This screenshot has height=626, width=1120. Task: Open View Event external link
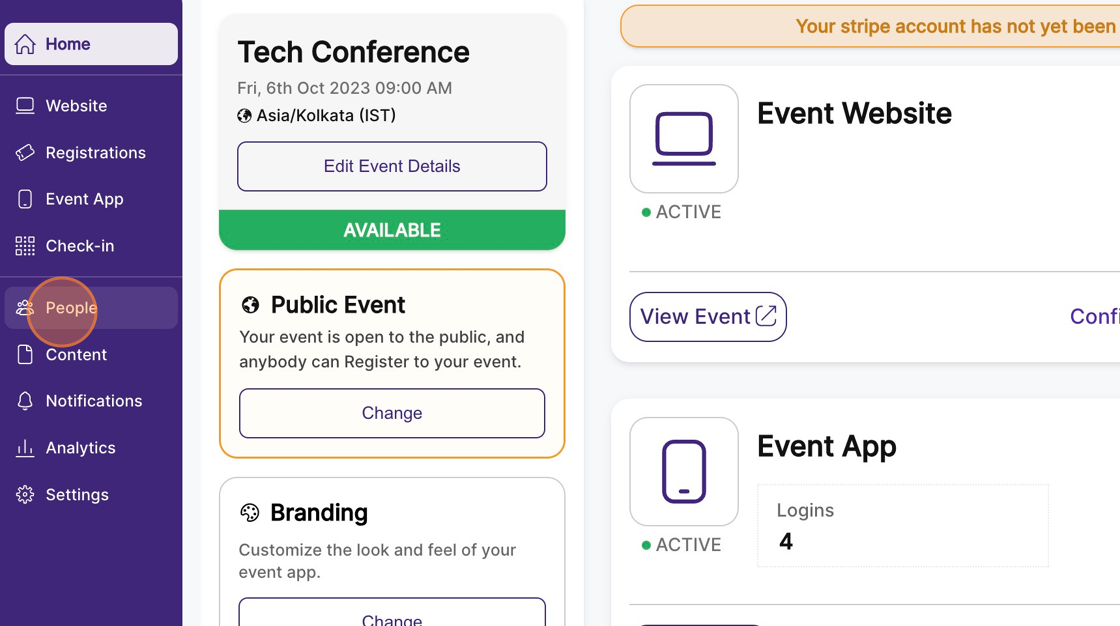708,317
